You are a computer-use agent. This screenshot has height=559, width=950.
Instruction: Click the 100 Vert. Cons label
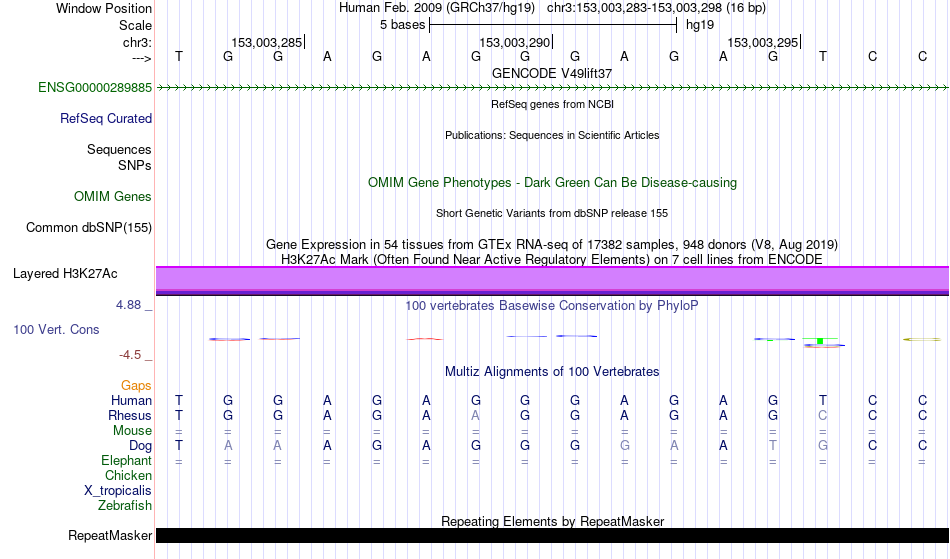tap(56, 329)
